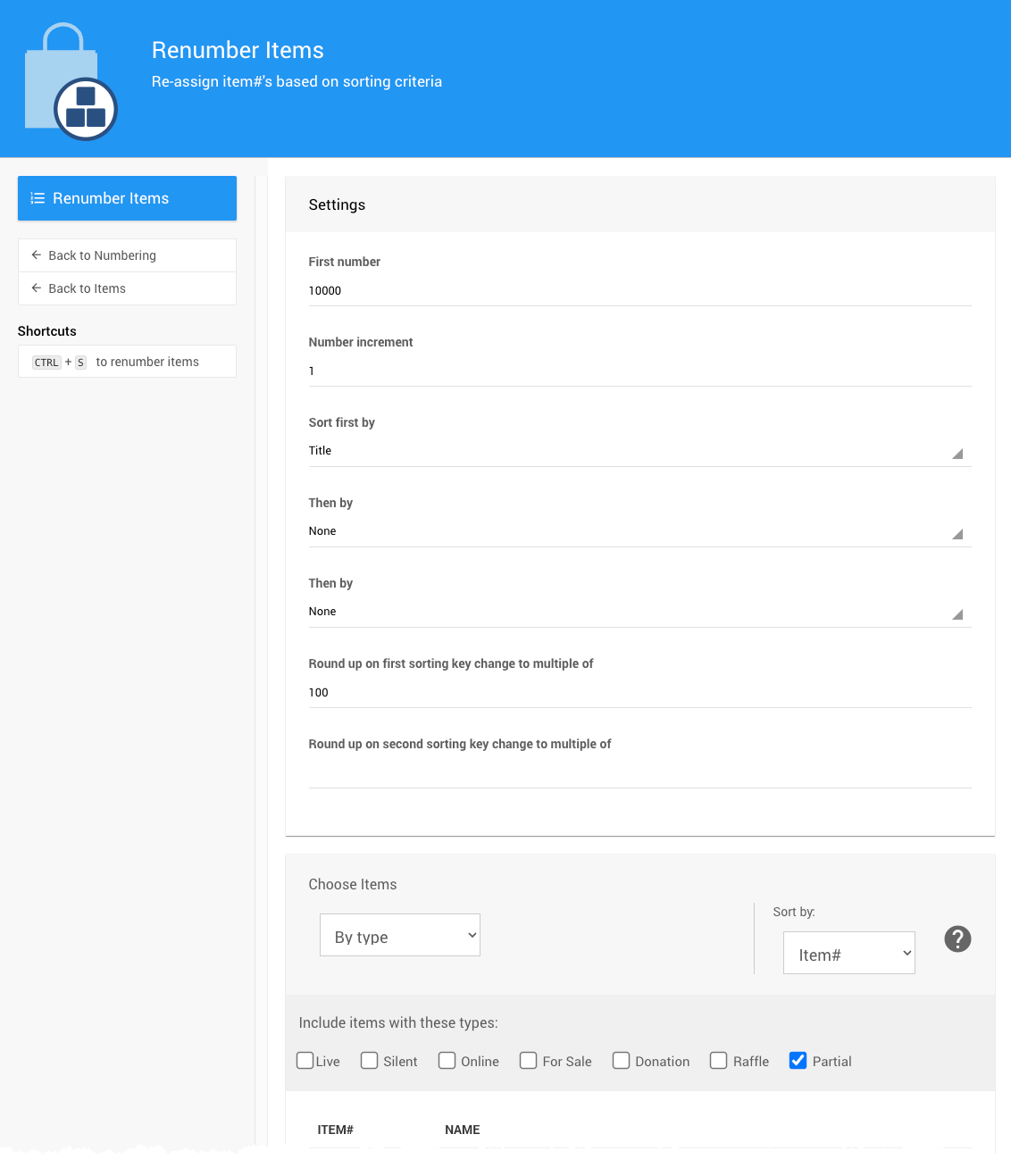Open the By type item selection dropdown
Image resolution: width=1011 pixels, height=1176 pixels.
[400, 935]
